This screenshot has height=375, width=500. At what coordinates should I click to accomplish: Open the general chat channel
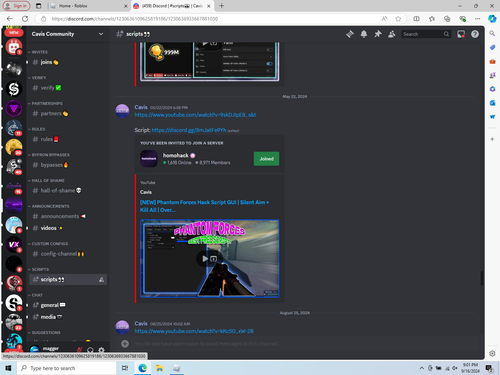[68, 305]
